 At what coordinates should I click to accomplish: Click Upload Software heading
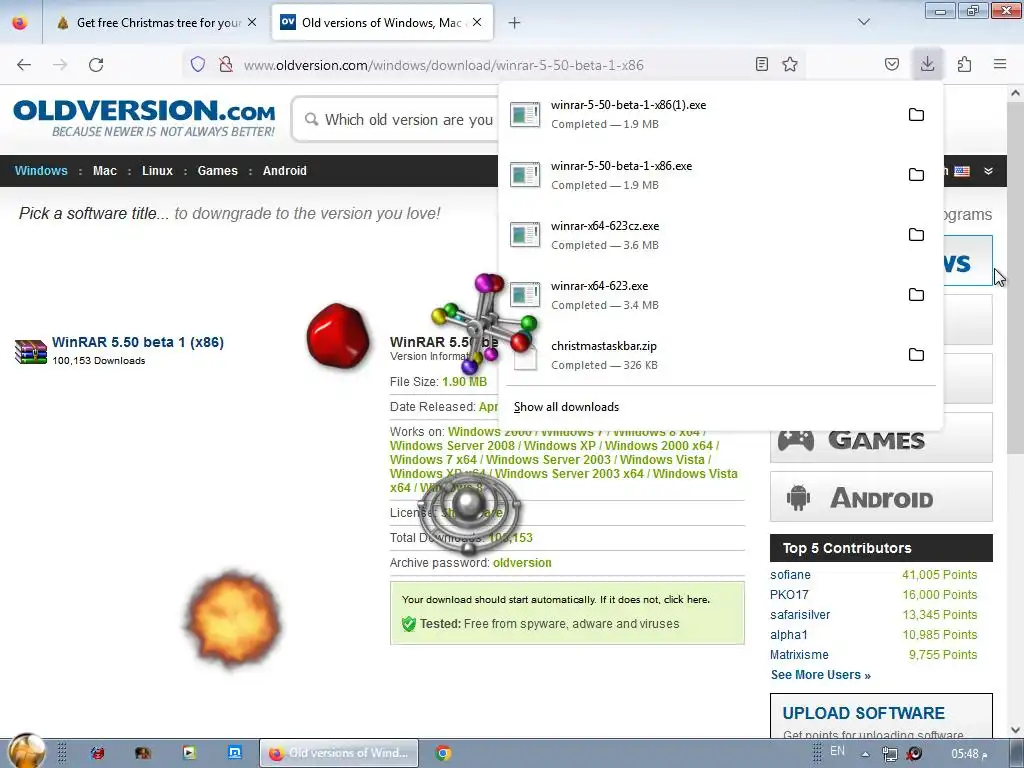click(863, 712)
